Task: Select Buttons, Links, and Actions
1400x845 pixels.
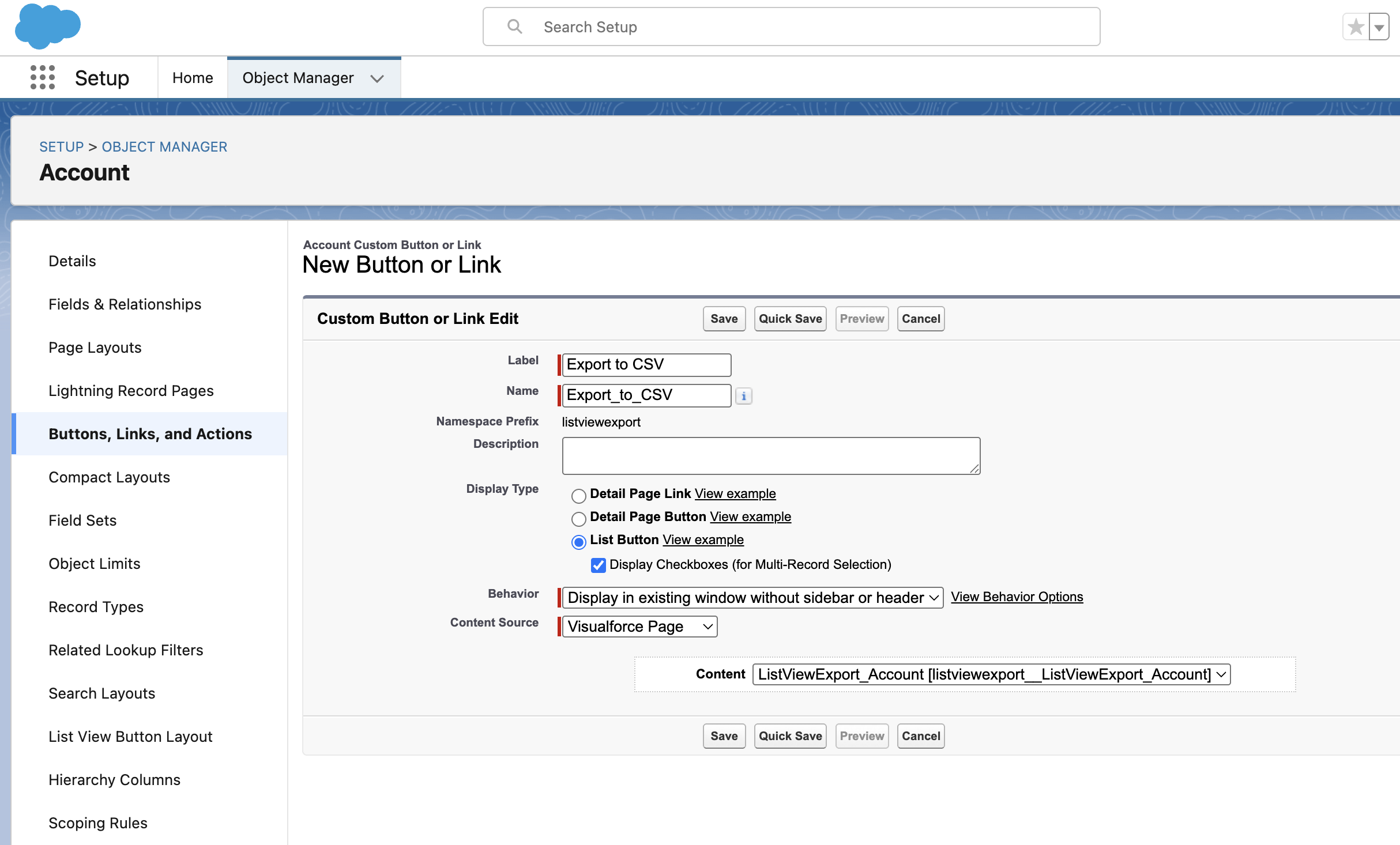Action: [x=150, y=434]
